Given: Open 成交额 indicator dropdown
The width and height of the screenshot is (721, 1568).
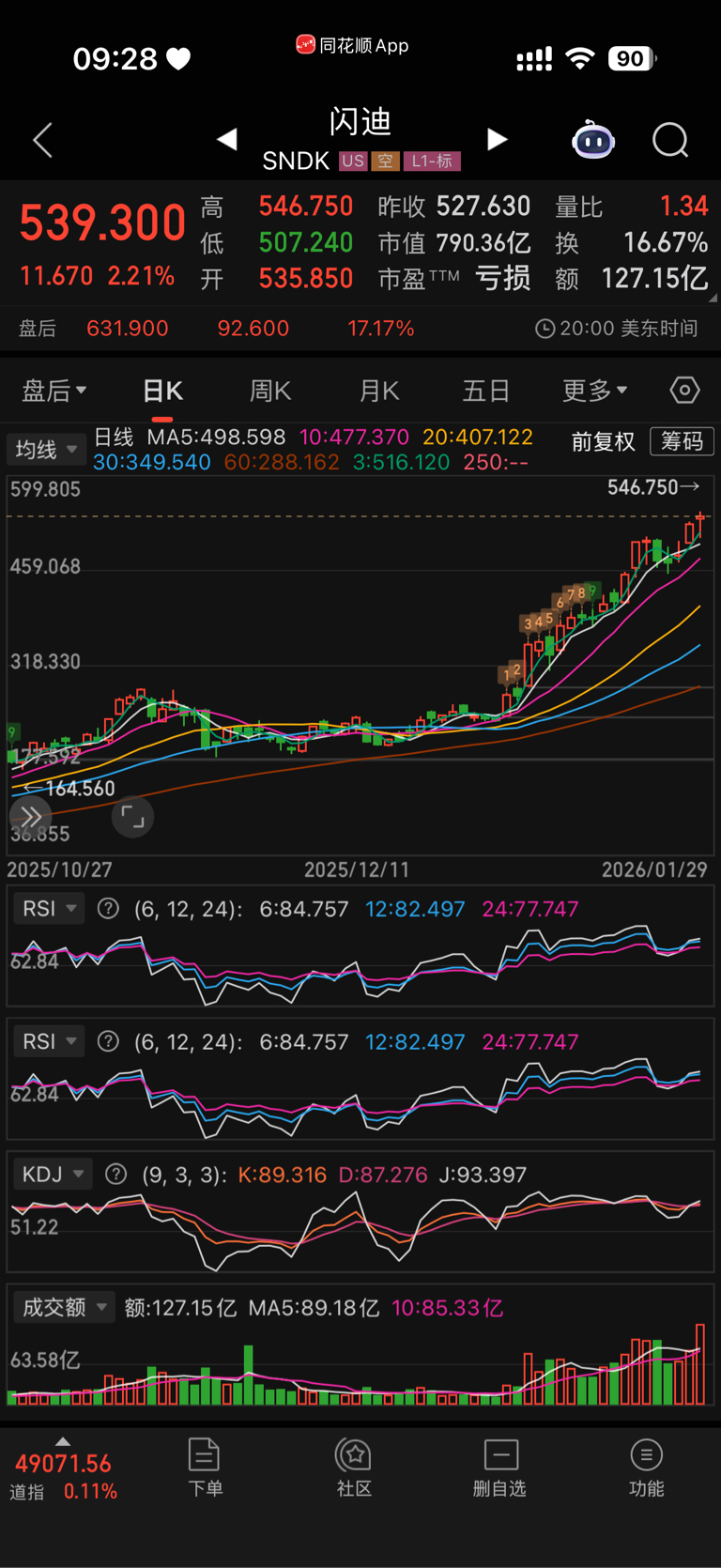Looking at the screenshot, I should [x=64, y=1307].
